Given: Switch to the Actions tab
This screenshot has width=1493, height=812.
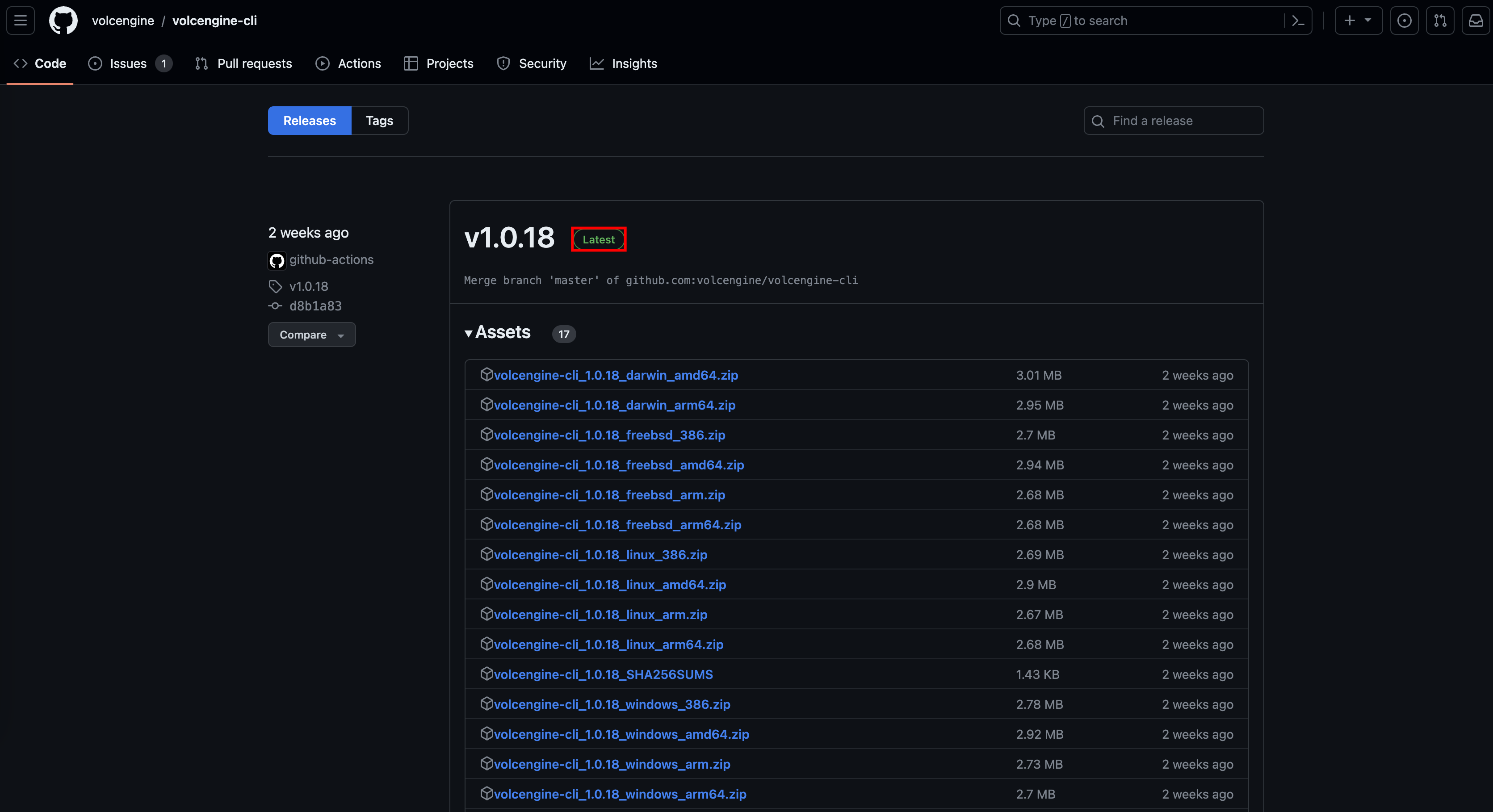Looking at the screenshot, I should click(x=348, y=64).
